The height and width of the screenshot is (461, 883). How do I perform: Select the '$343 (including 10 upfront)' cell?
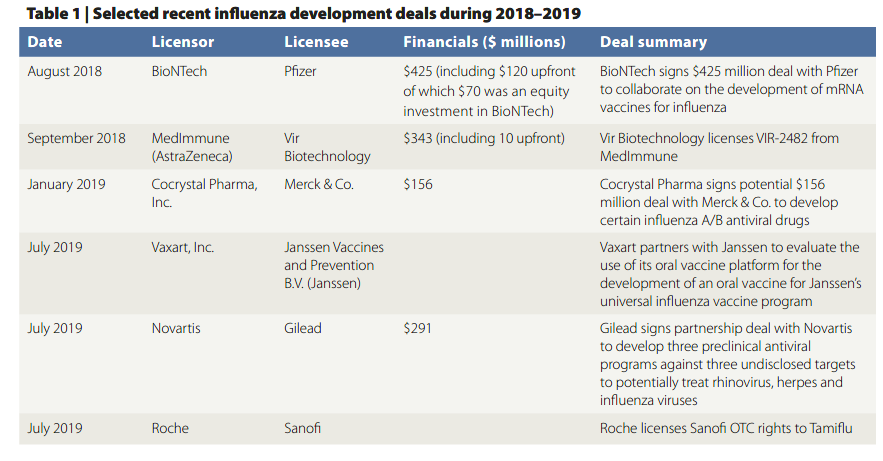pos(483,138)
